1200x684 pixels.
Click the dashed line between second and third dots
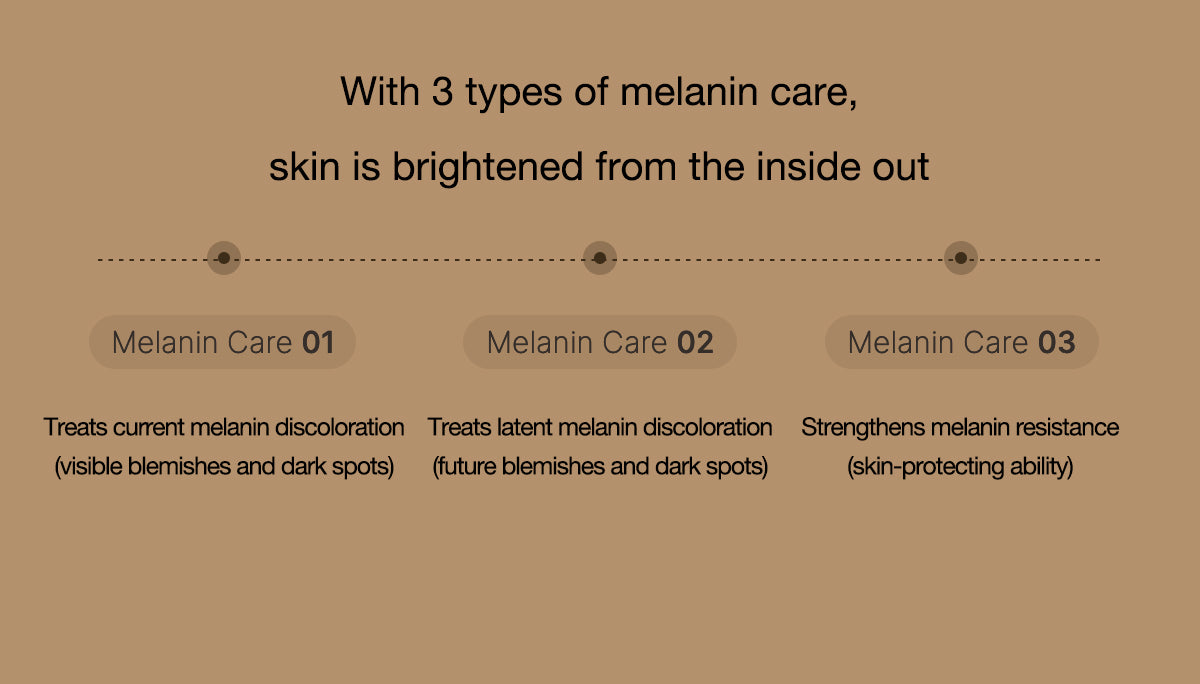[780, 259]
